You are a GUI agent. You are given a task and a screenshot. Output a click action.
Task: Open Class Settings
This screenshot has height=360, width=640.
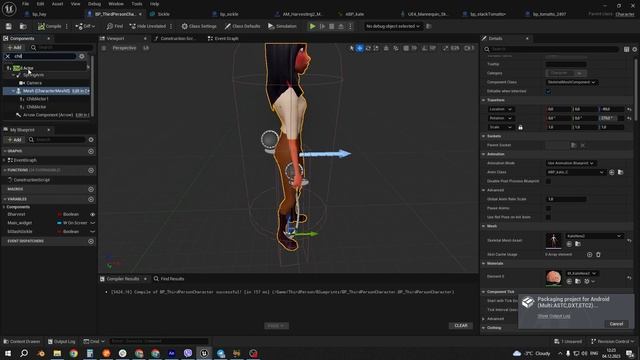(x=199, y=26)
